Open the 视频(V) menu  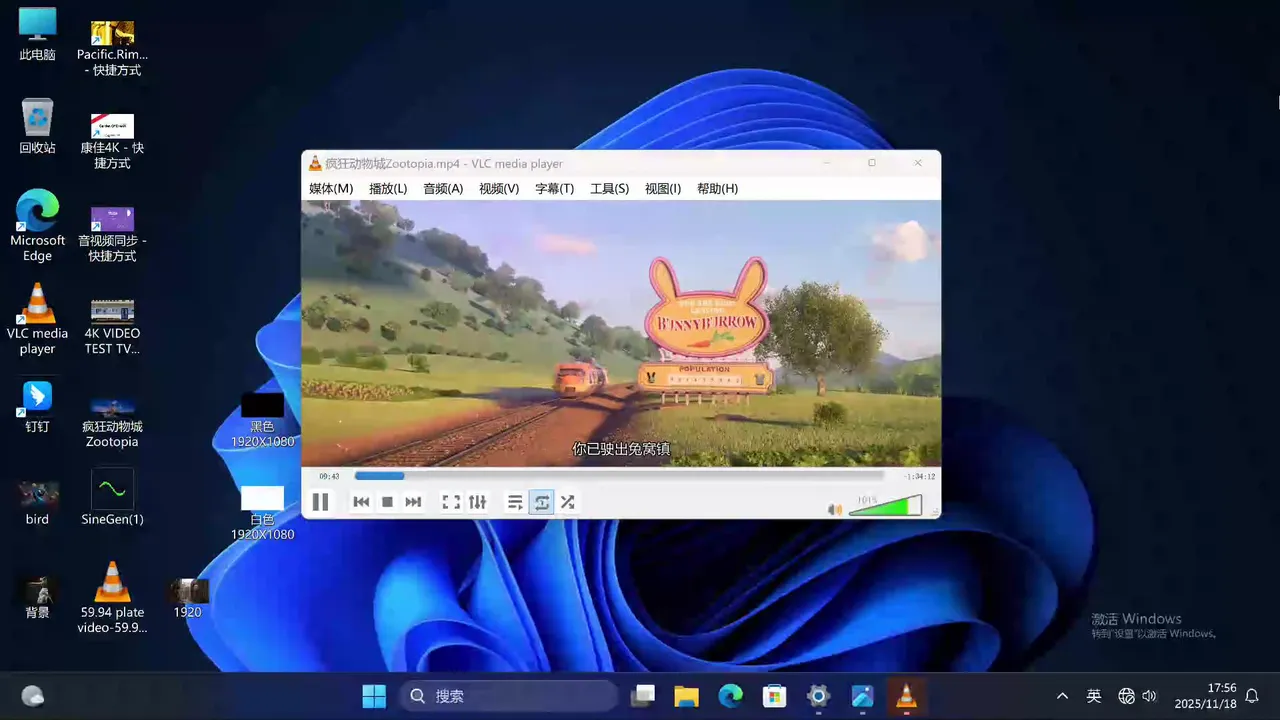pyautogui.click(x=499, y=188)
